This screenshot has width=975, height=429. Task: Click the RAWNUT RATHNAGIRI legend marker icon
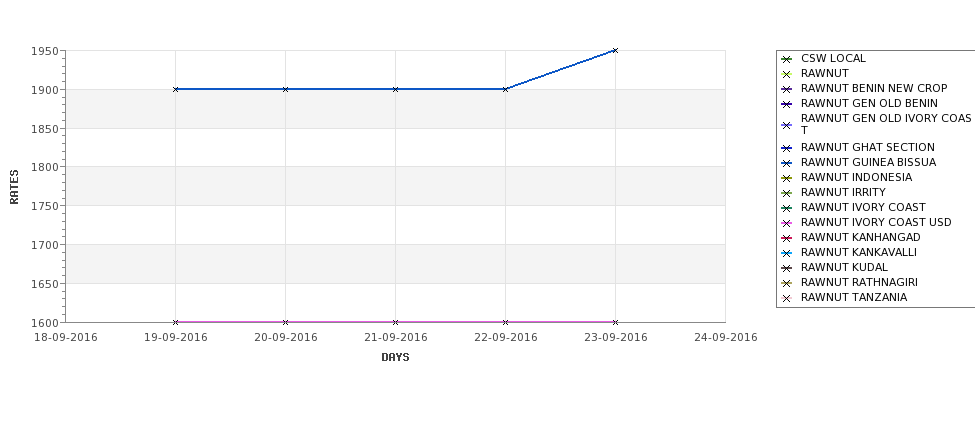[x=786, y=283]
